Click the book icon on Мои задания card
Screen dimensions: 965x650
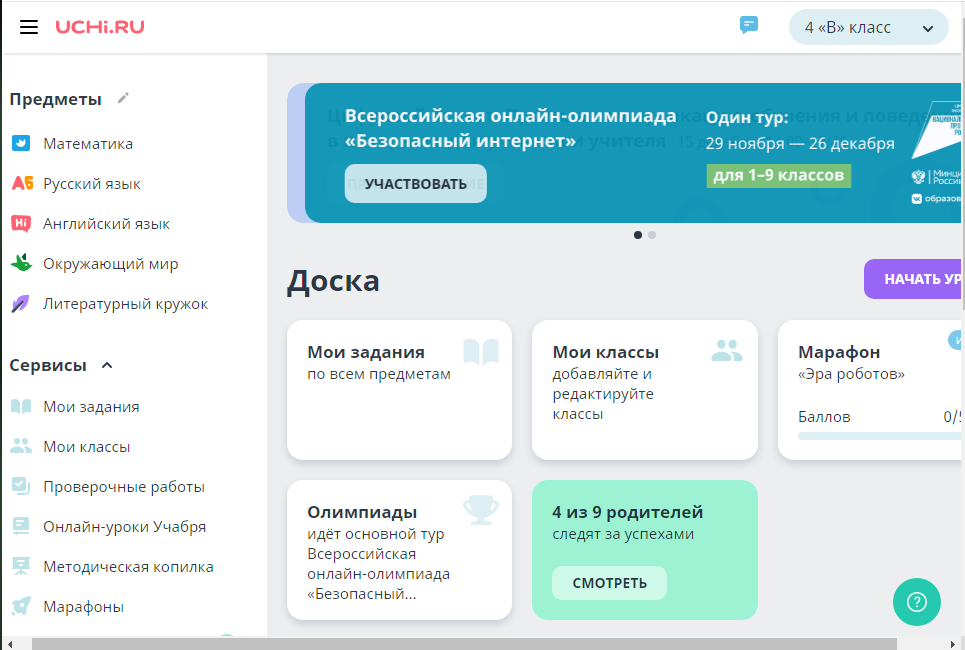[x=481, y=352]
